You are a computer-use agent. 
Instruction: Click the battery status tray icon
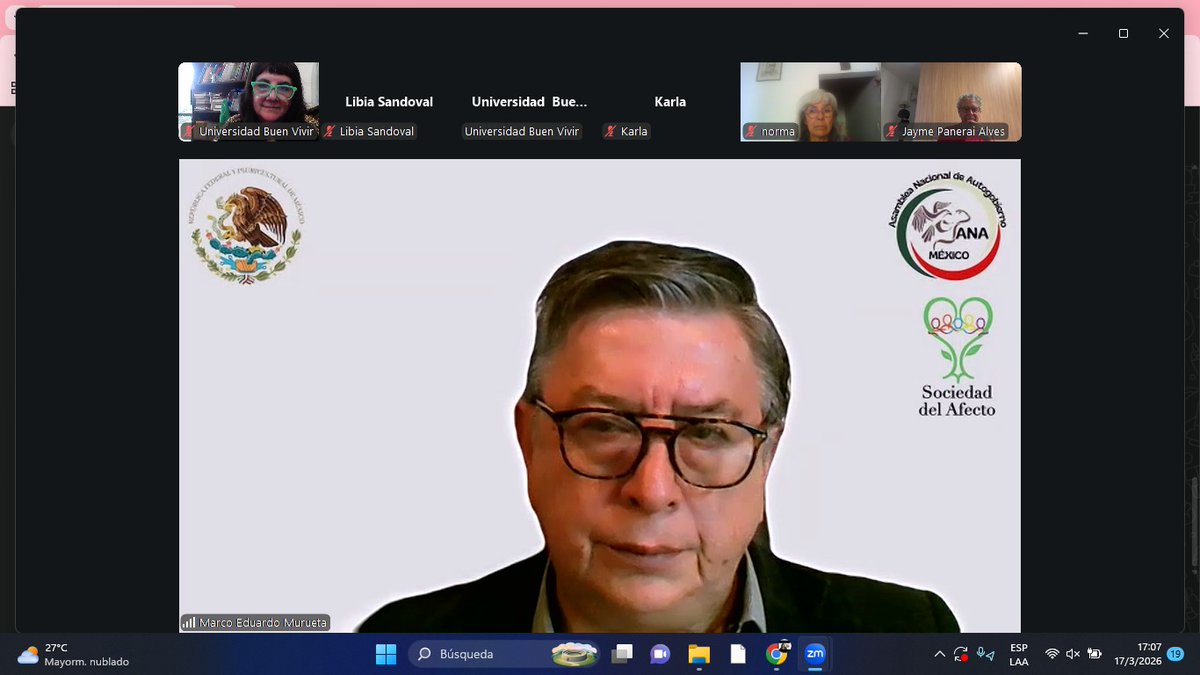[1095, 654]
